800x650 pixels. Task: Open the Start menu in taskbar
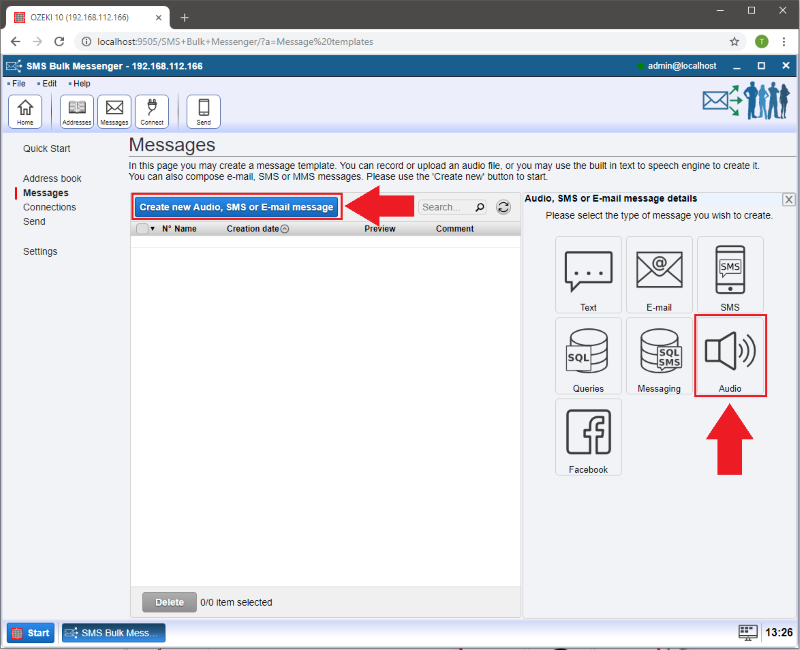coord(31,633)
